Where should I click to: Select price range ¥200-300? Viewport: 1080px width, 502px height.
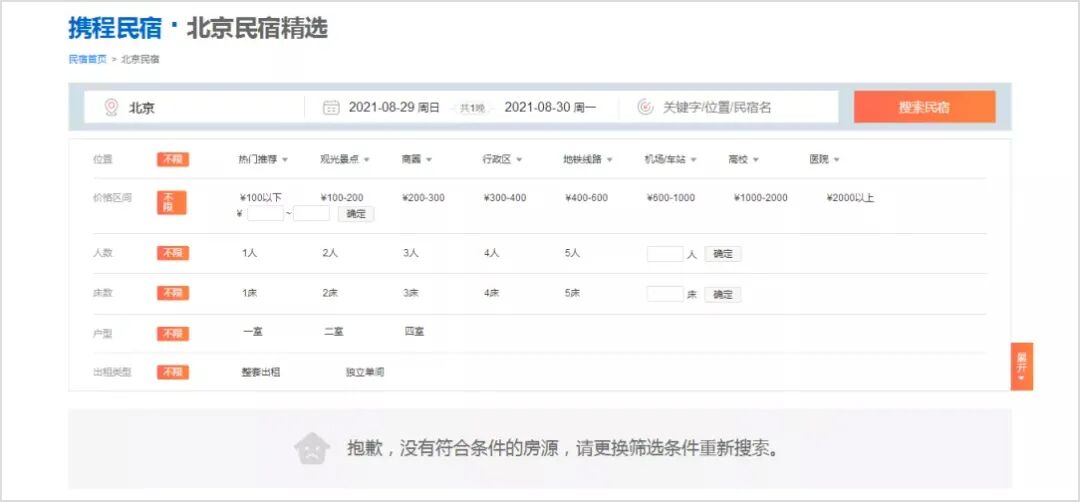coord(424,198)
